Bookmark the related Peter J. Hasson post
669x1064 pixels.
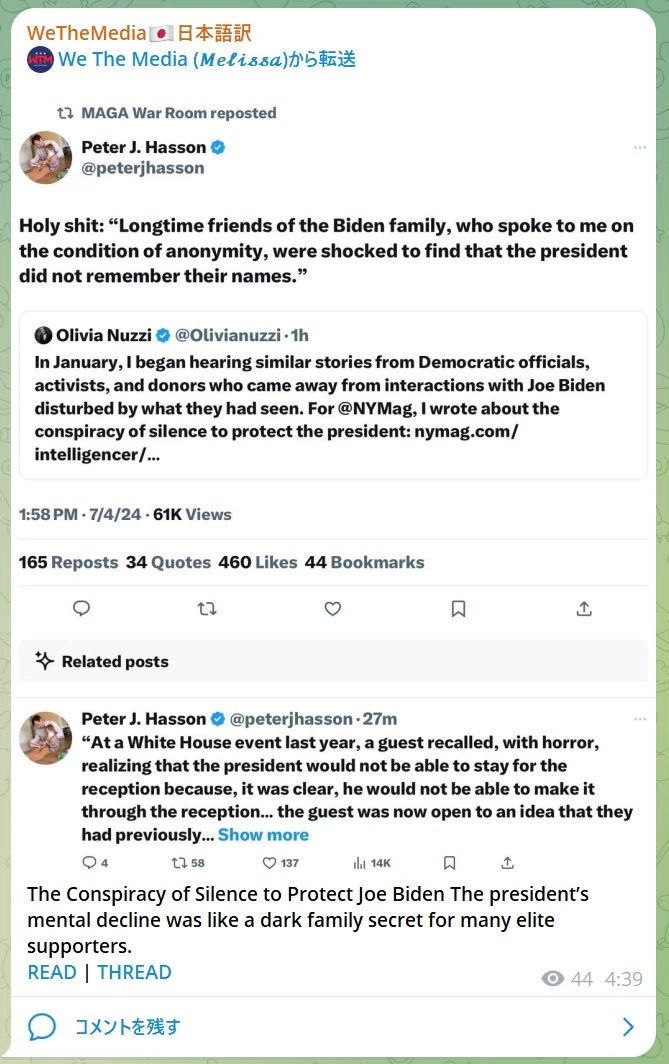[x=449, y=862]
